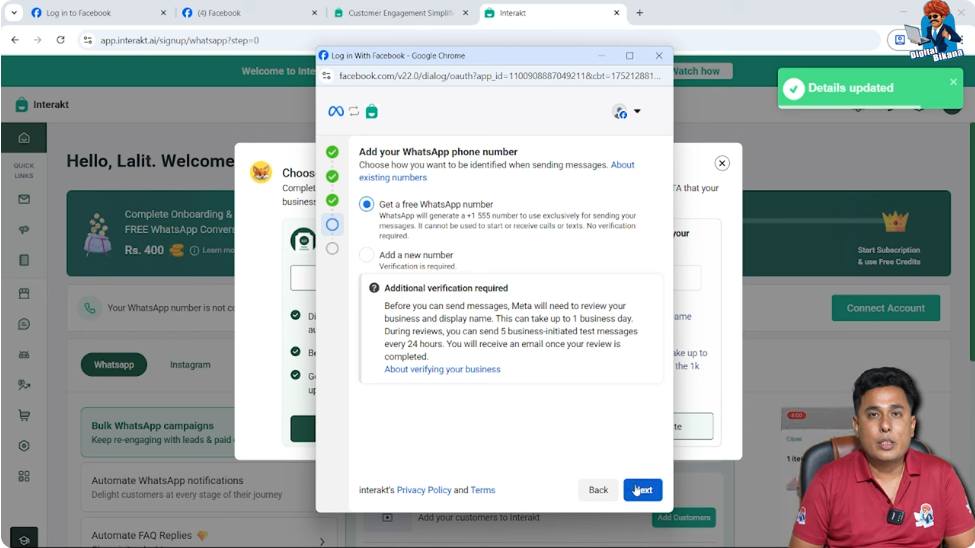The image size is (975, 548).
Task: Click the 'Start Subscription & use Free Credits' text
Action: (x=889, y=256)
